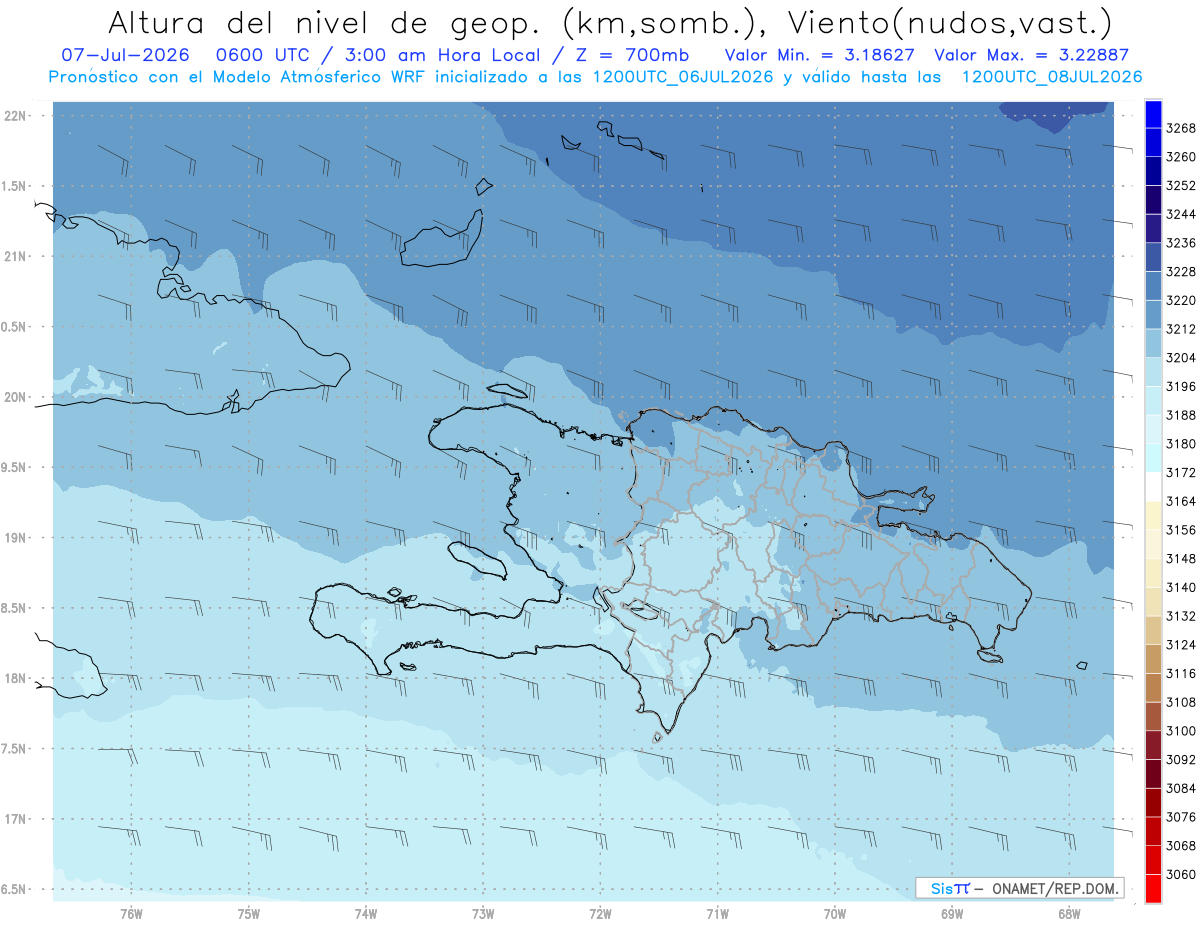Click the "17N" latitude label

[14, 819]
